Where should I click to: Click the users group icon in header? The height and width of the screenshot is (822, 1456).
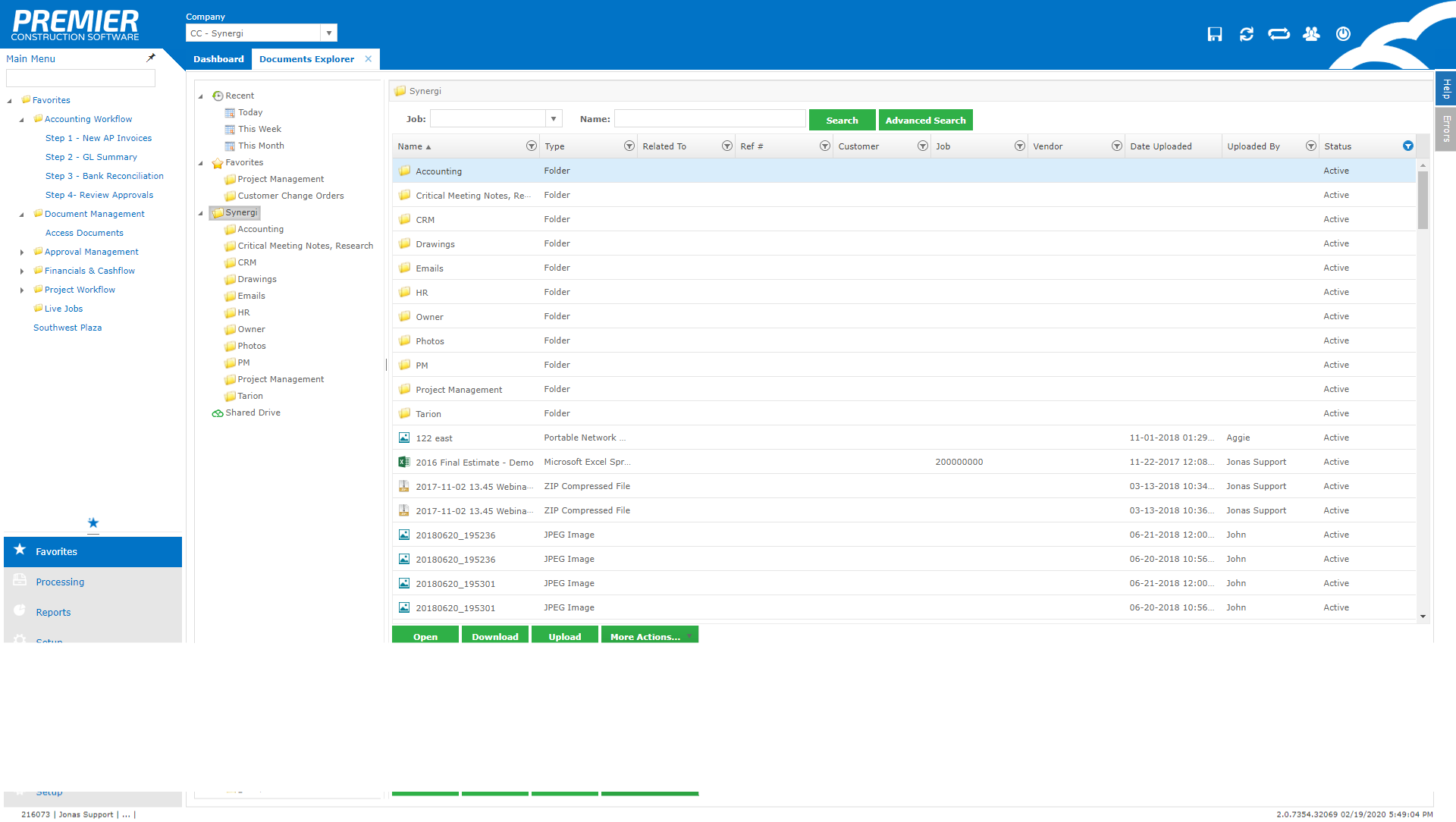click(x=1311, y=34)
